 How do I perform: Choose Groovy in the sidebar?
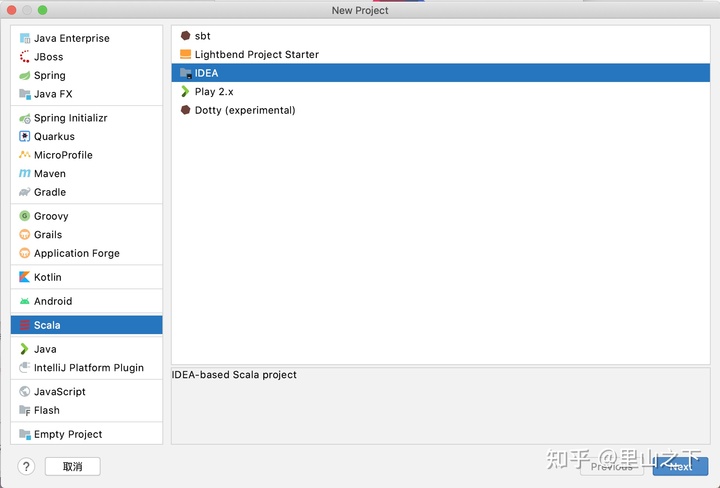tap(86, 216)
